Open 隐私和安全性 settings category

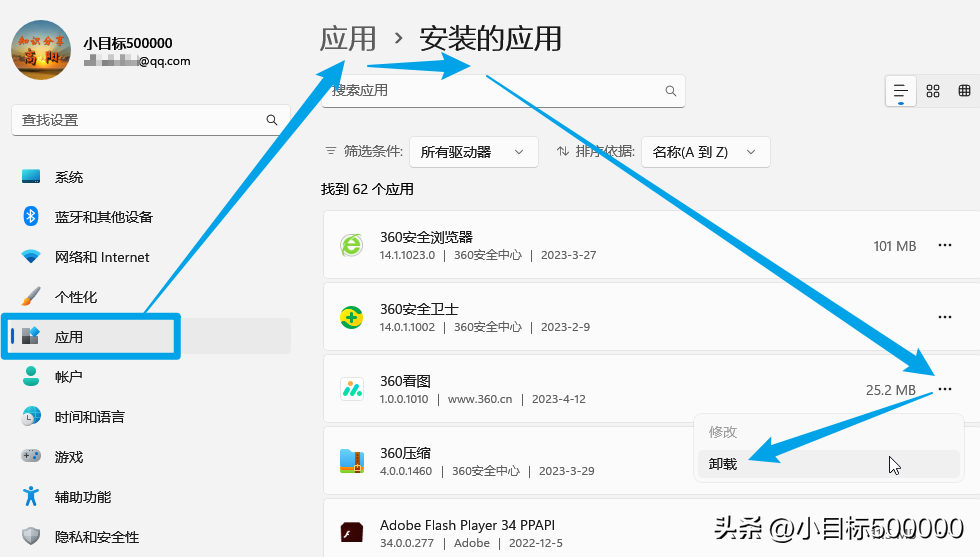[x=97, y=537]
